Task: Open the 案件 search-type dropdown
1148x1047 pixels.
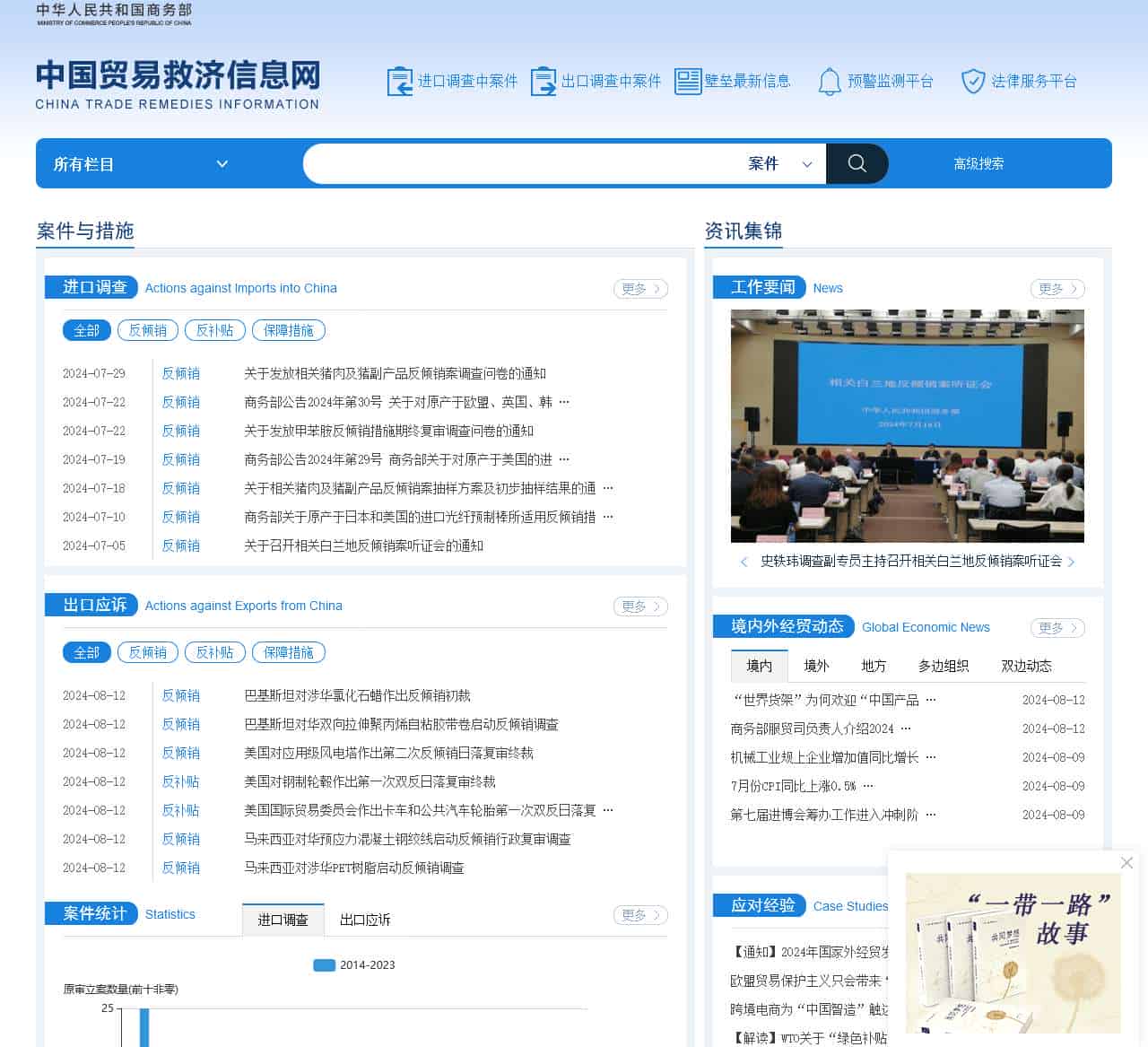Action: point(778,163)
